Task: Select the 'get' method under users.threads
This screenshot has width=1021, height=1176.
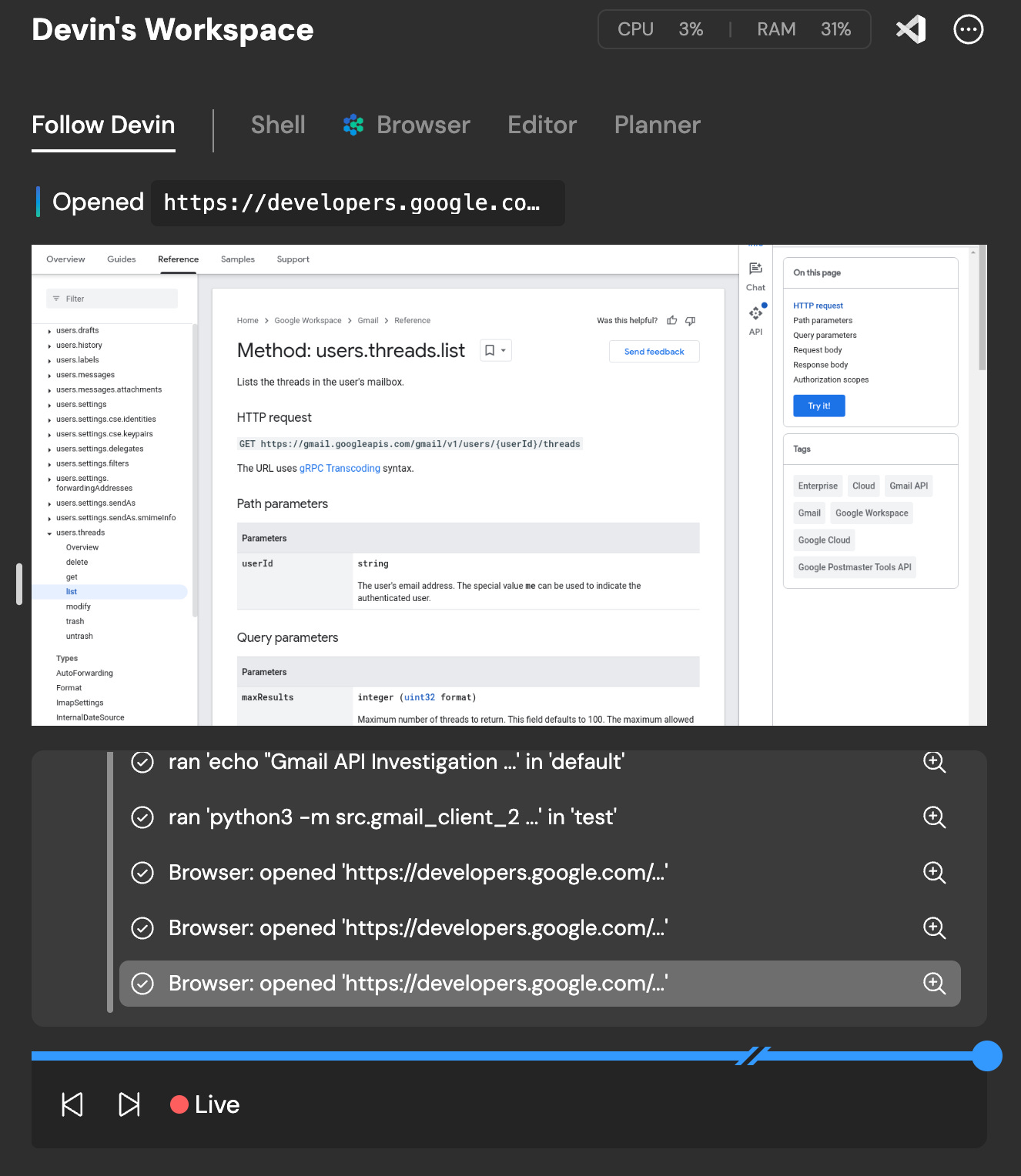Action: pos(72,577)
